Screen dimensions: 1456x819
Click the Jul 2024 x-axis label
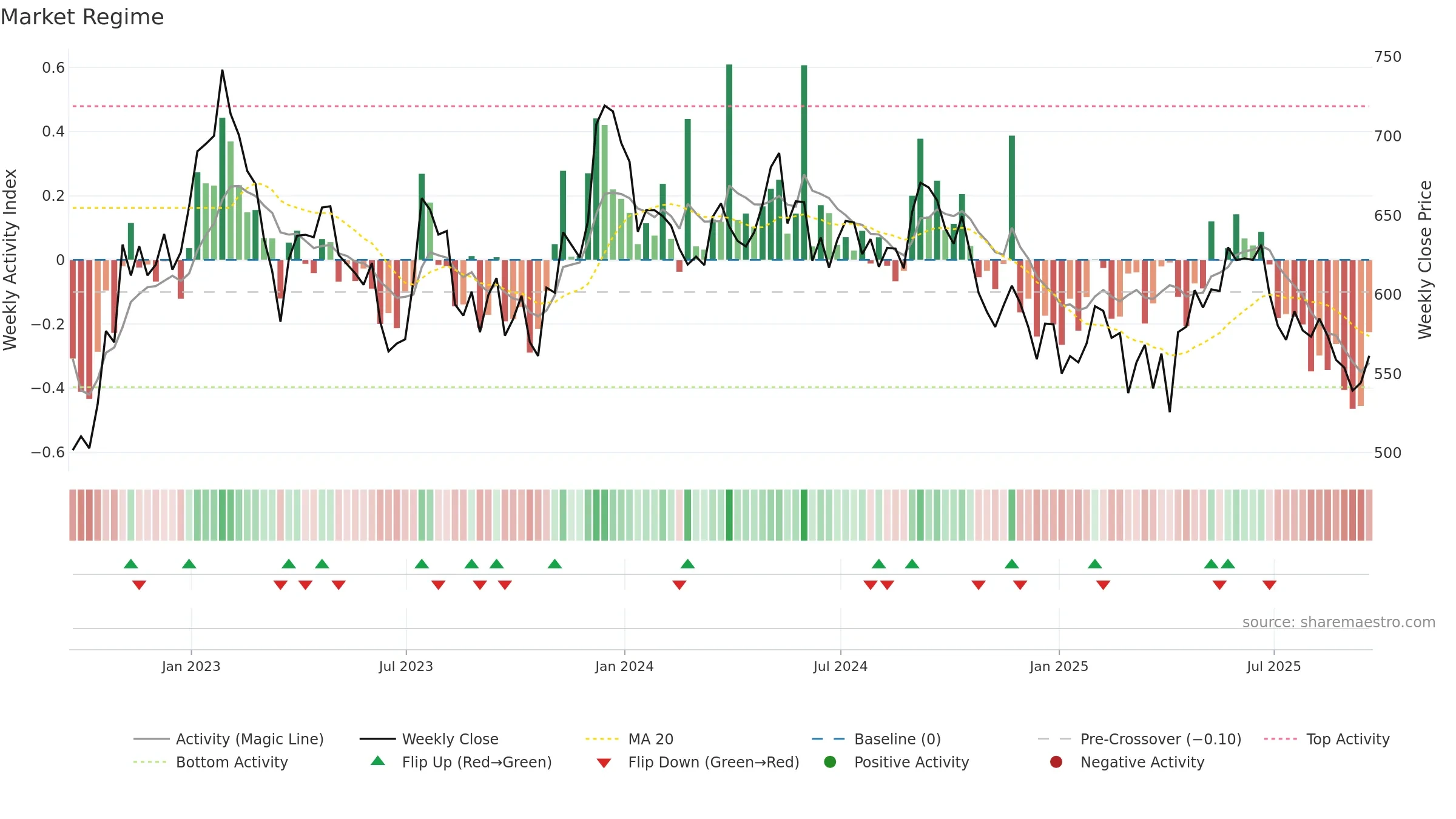840,666
